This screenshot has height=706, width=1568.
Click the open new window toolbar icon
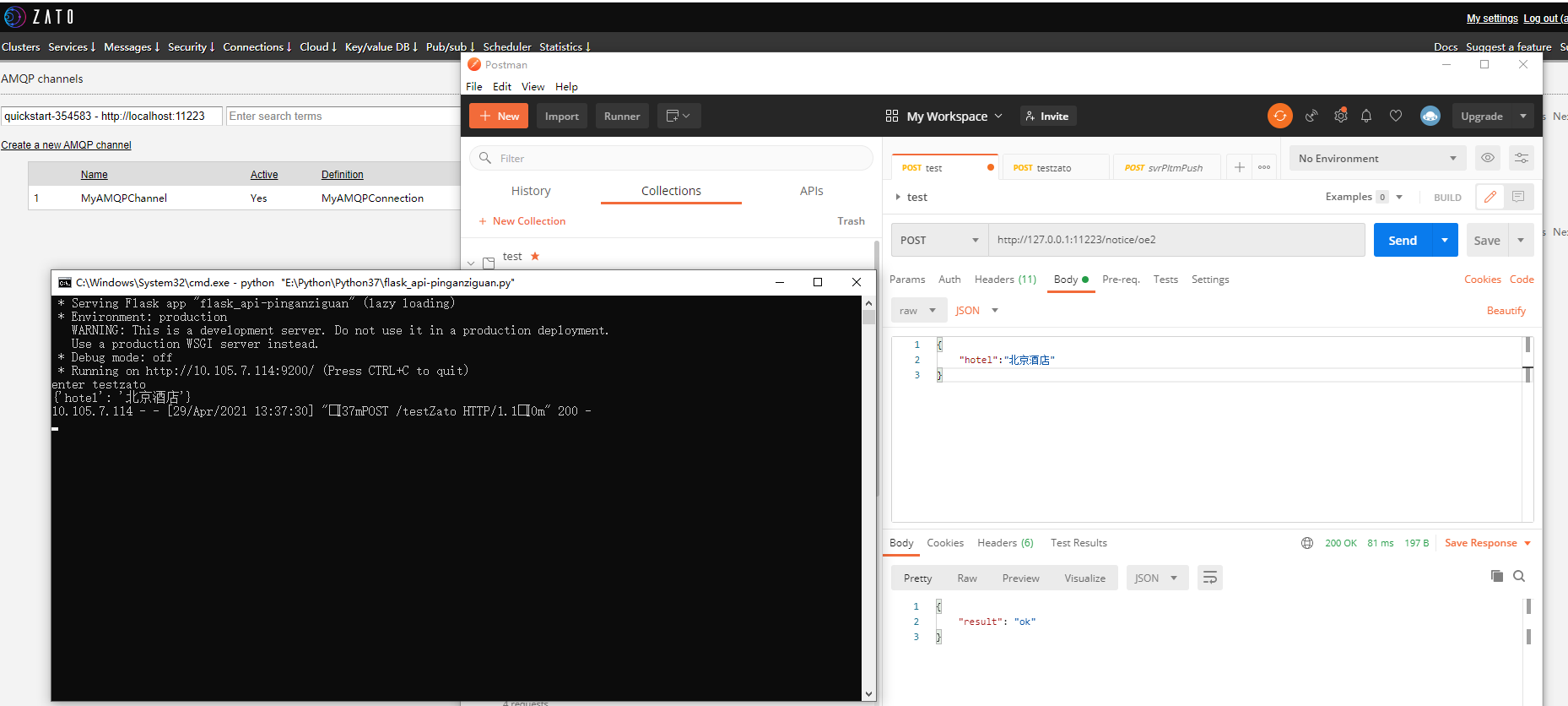(x=679, y=116)
